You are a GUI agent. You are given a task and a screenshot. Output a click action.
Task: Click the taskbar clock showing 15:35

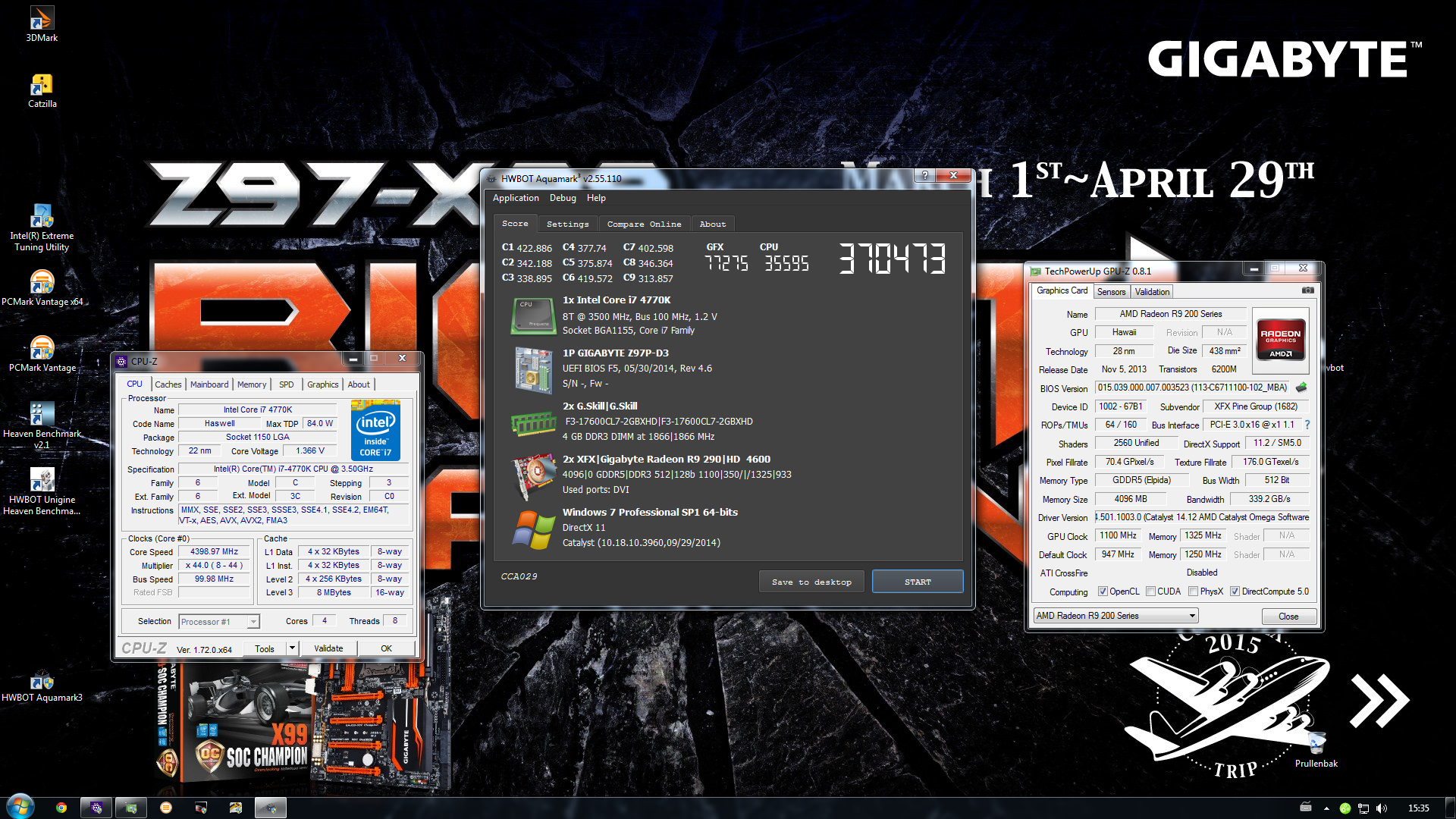1418,808
